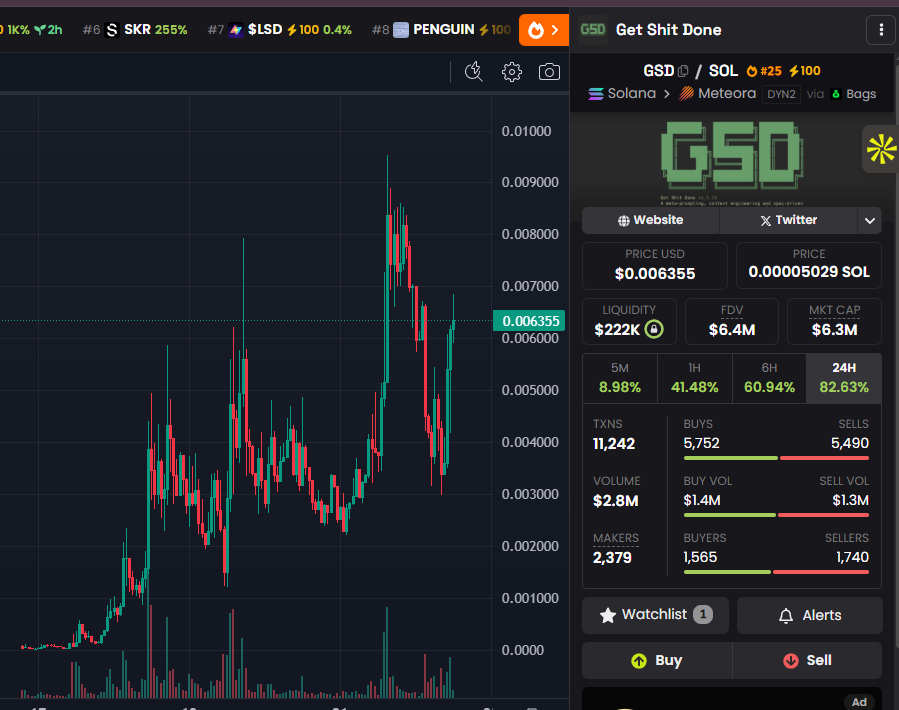The width and height of the screenshot is (899, 710).
Task: Click the 0.01000 price axis label
Action: (526, 131)
